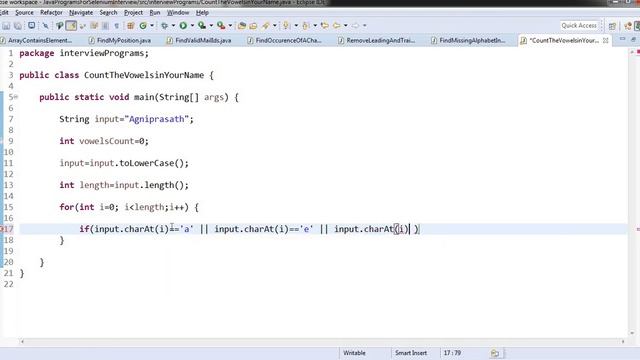Open the Help menu
Screen dimensions: 640x360
click(x=202, y=13)
